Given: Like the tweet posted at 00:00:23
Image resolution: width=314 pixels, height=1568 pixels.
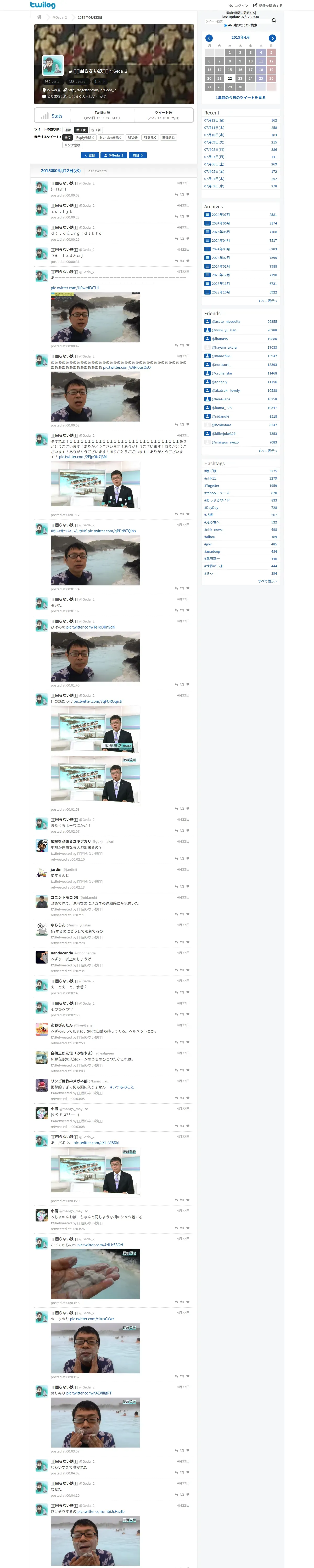Looking at the screenshot, I should [x=188, y=216].
